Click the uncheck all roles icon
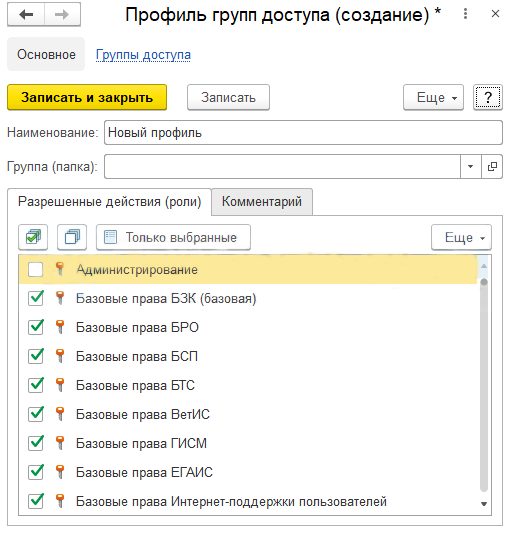Screen dimensions: 513x533 72,237
